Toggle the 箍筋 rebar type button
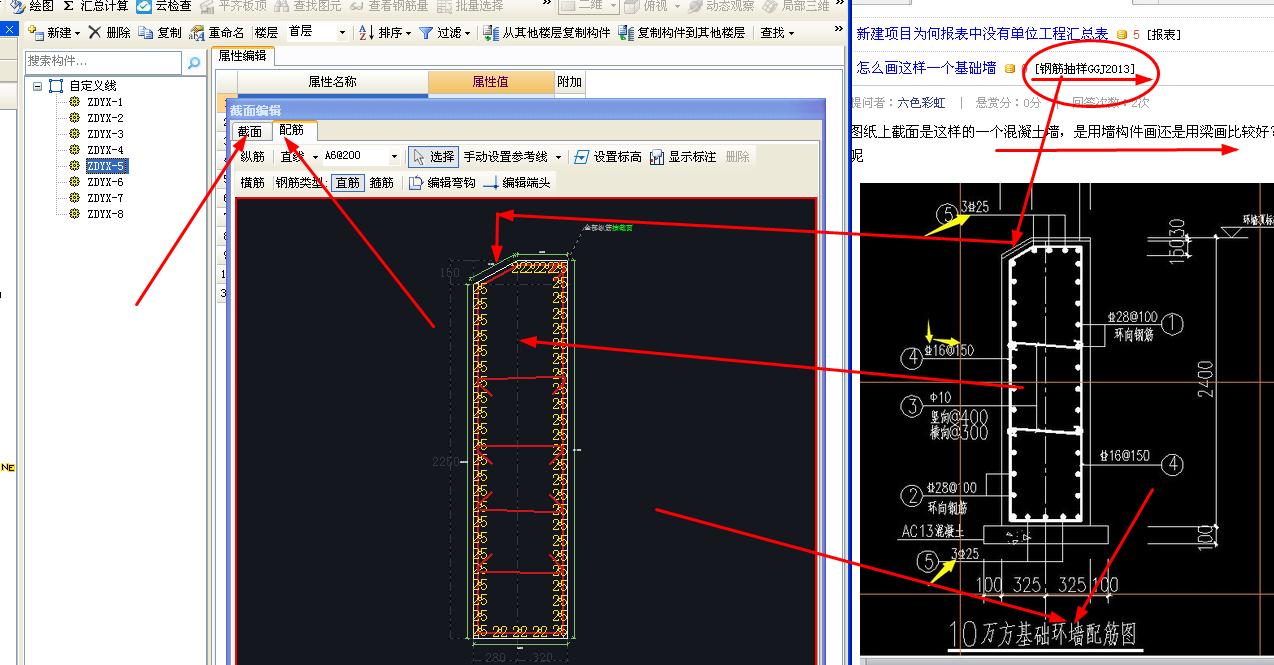This screenshot has width=1274, height=665. coord(382,183)
